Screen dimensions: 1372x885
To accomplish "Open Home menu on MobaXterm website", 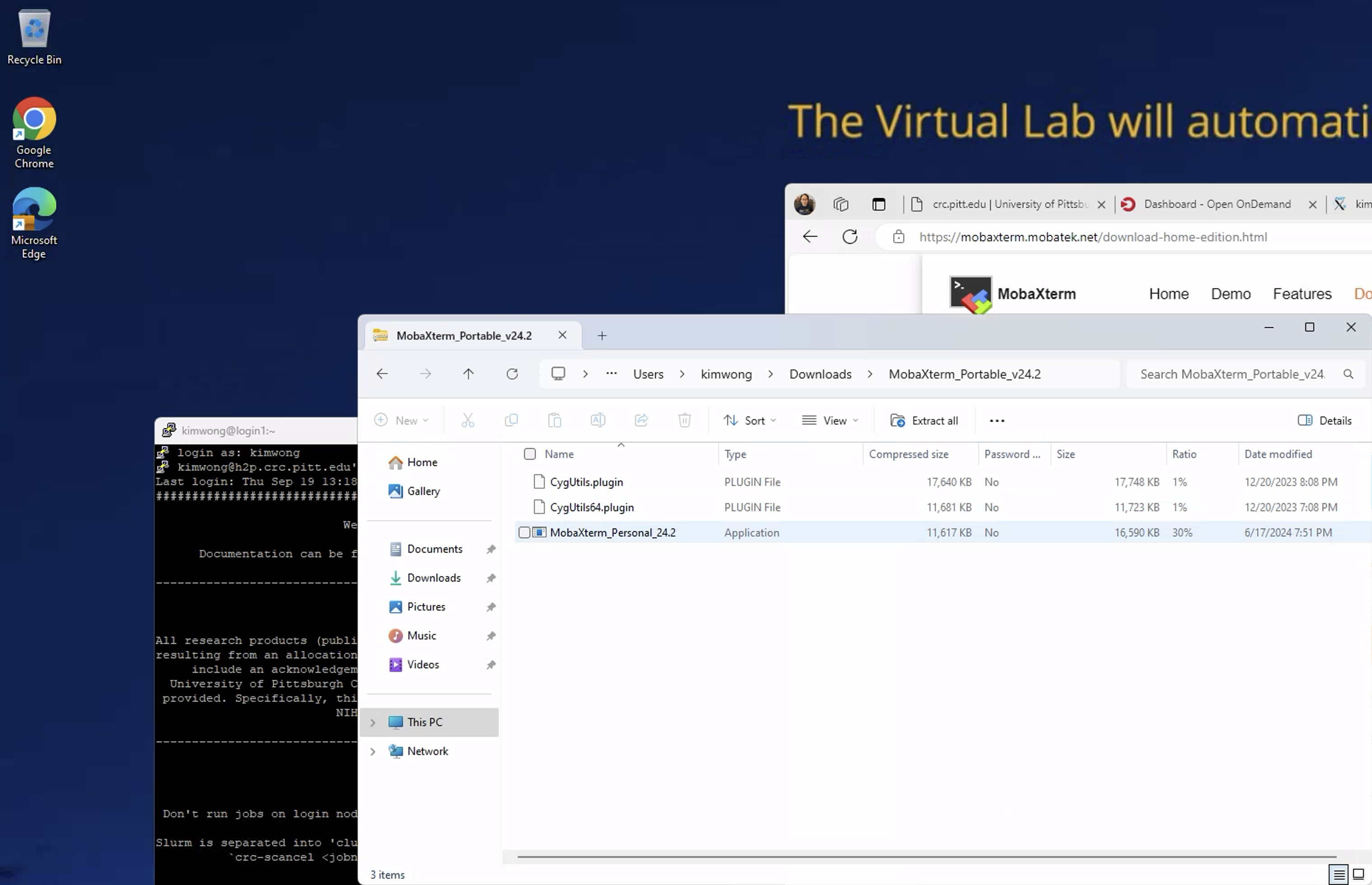I will tap(1168, 293).
